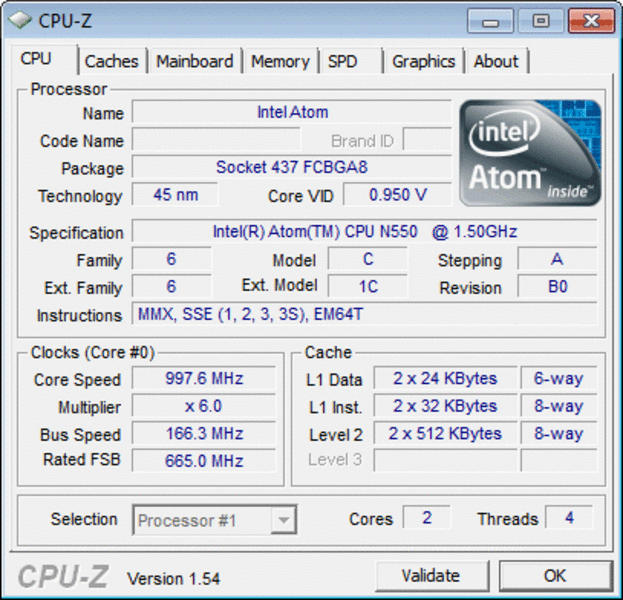
Task: Open the Graphics tab
Action: click(424, 62)
